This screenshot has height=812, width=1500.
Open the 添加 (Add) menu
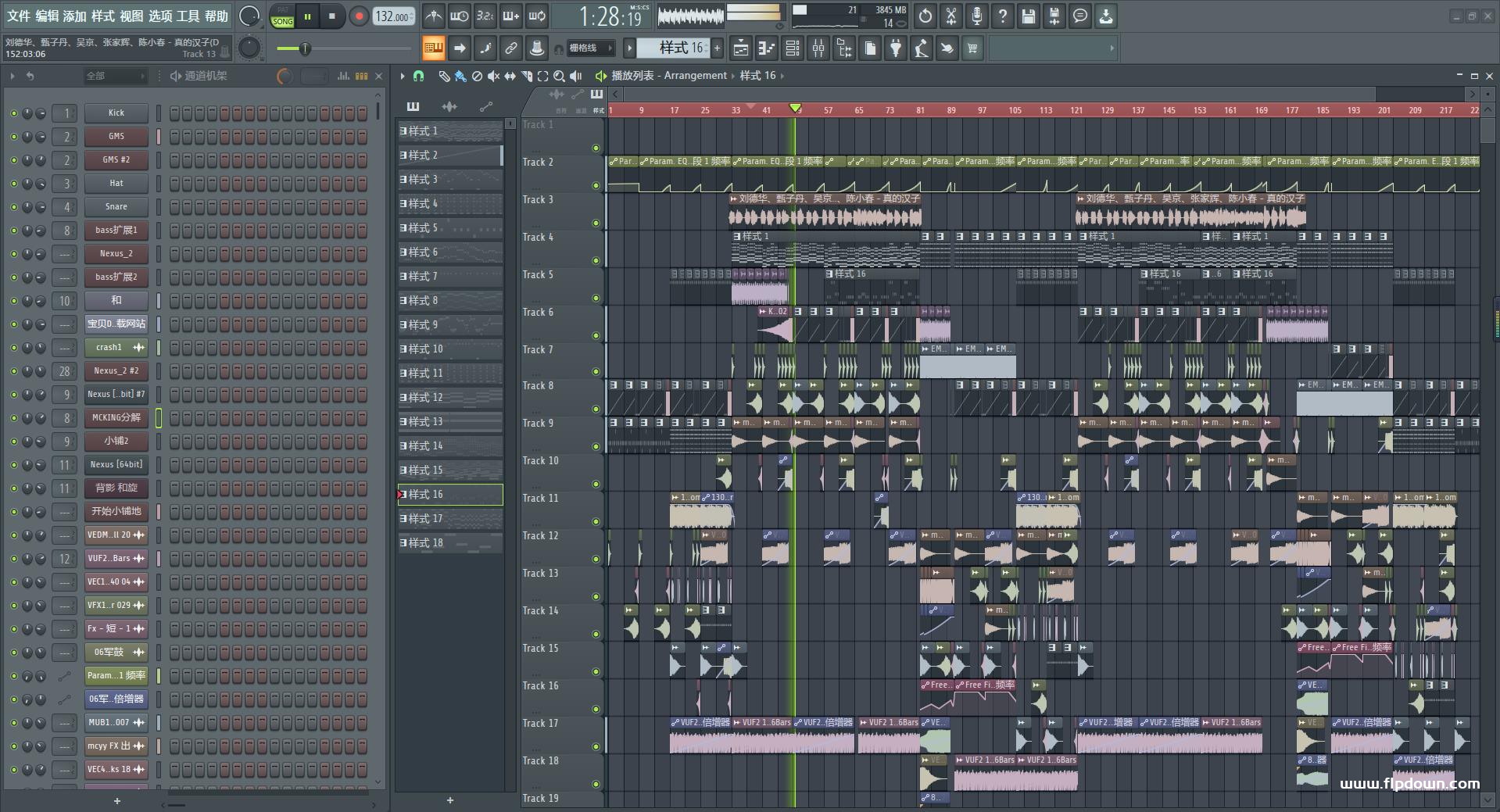click(75, 16)
